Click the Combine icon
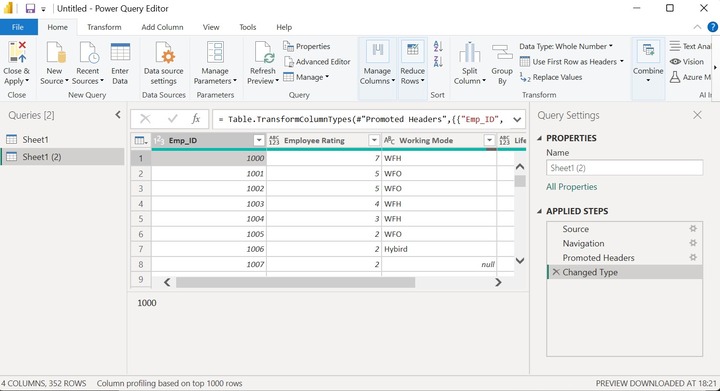The image size is (720, 391). point(648,52)
